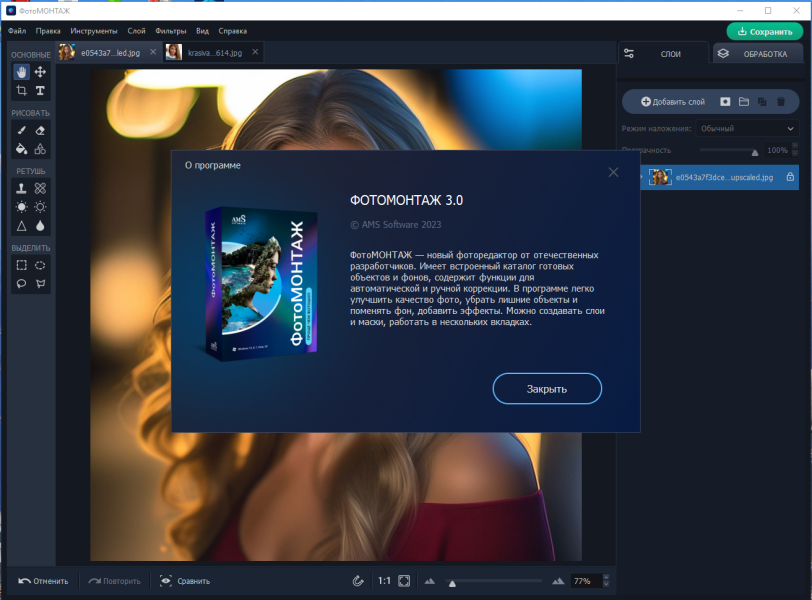Click the green Сохранить button
Screen dimensions: 812x600
click(764, 32)
